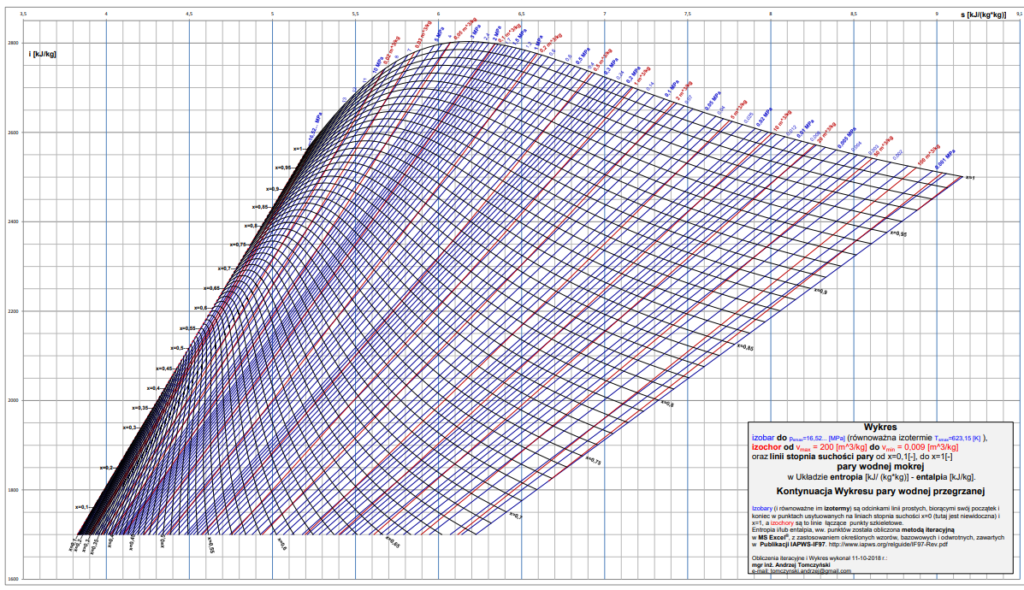Click the "i [kJ/kg]" enthalpy axis label
This screenshot has height=590, width=1024.
point(43,54)
